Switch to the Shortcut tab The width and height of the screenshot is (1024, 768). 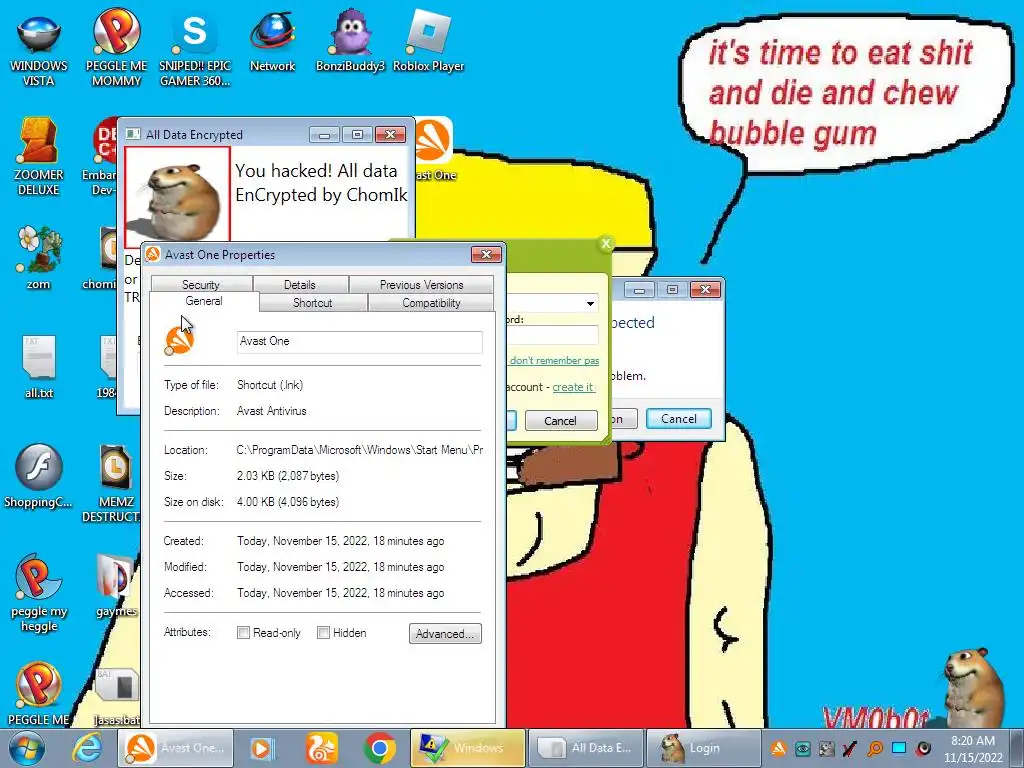click(x=312, y=302)
